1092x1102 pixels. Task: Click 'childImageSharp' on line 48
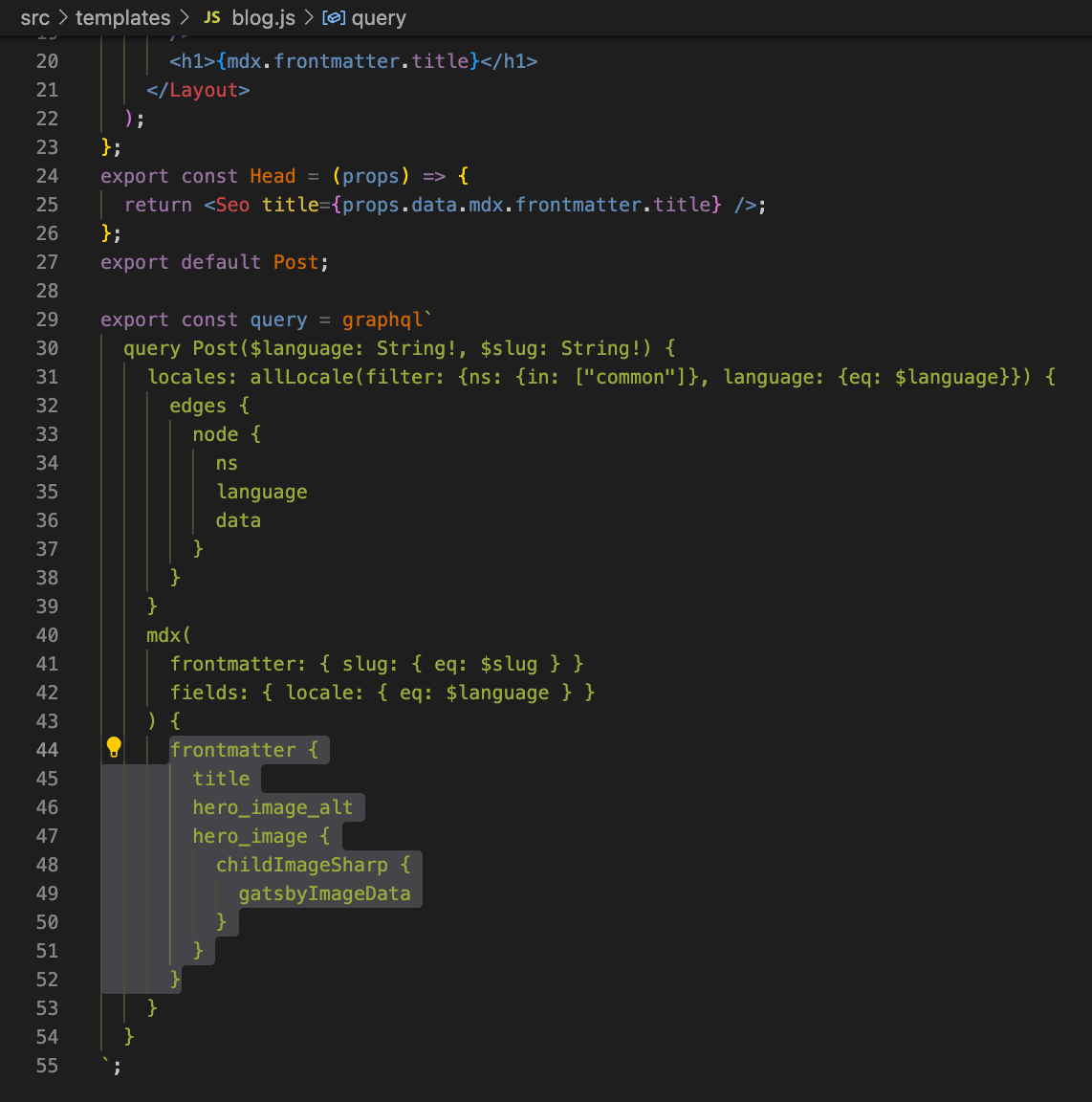tap(302, 865)
